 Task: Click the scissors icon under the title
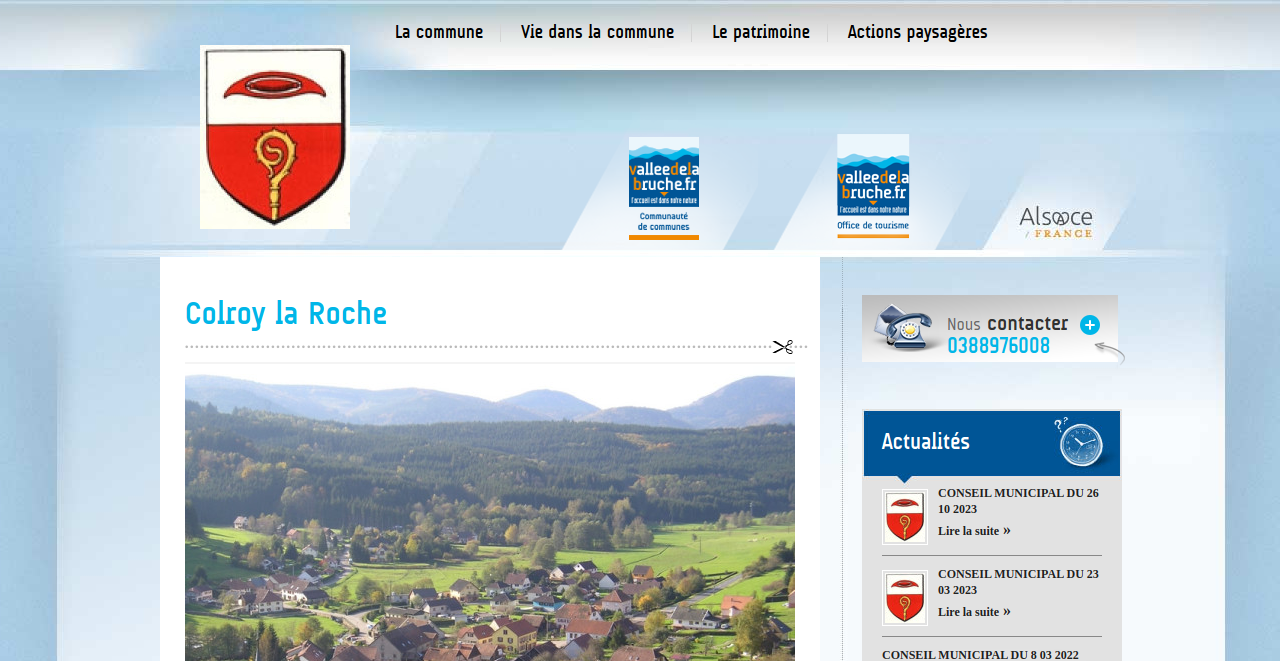tap(782, 347)
